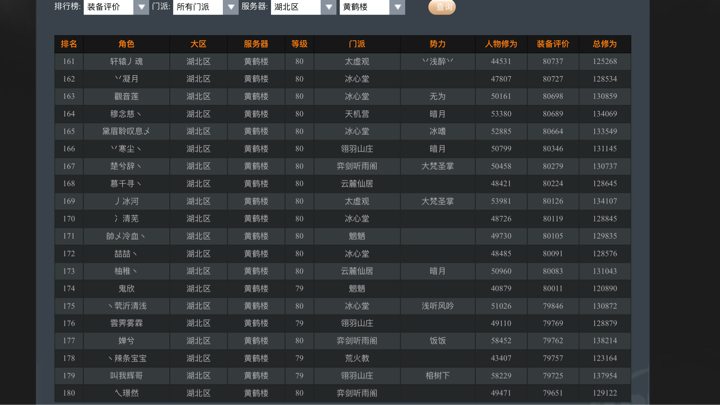Select character name 穆念慈
This screenshot has width=720, height=405.
(x=126, y=114)
